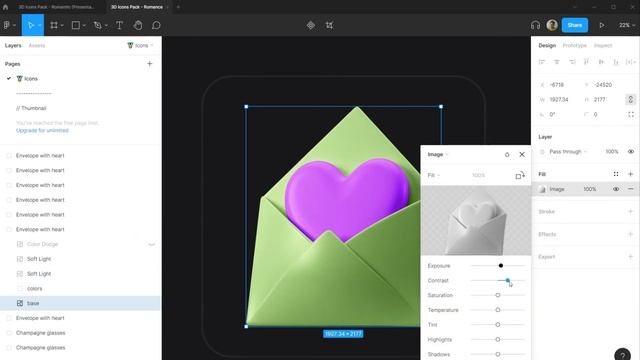The image size is (640, 360).
Task: Align vertical centers icon
Action: point(601,62)
